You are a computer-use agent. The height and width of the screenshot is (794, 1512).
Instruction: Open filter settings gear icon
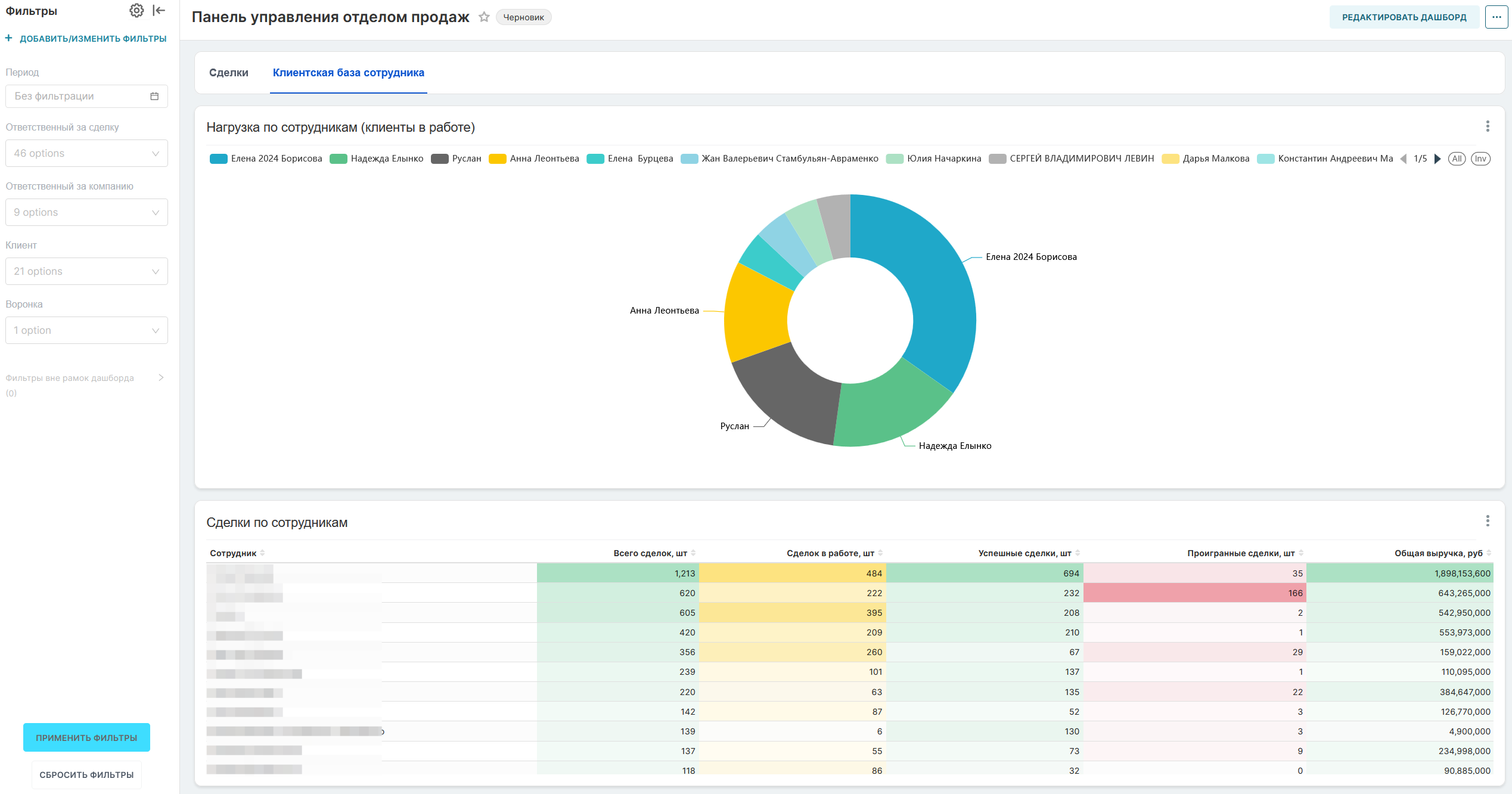pos(136,10)
